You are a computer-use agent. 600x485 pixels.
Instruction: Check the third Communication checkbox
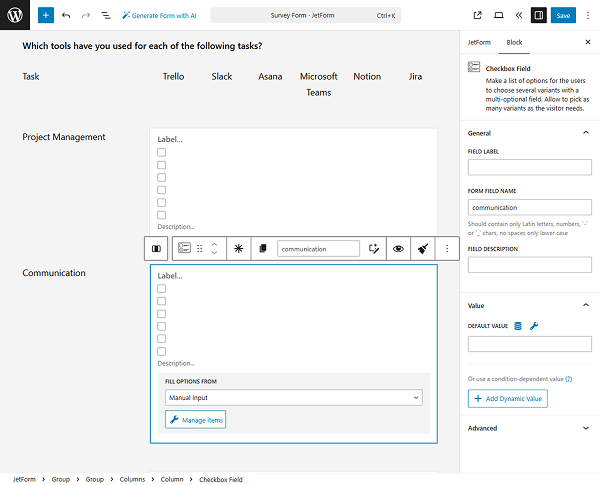[161, 314]
